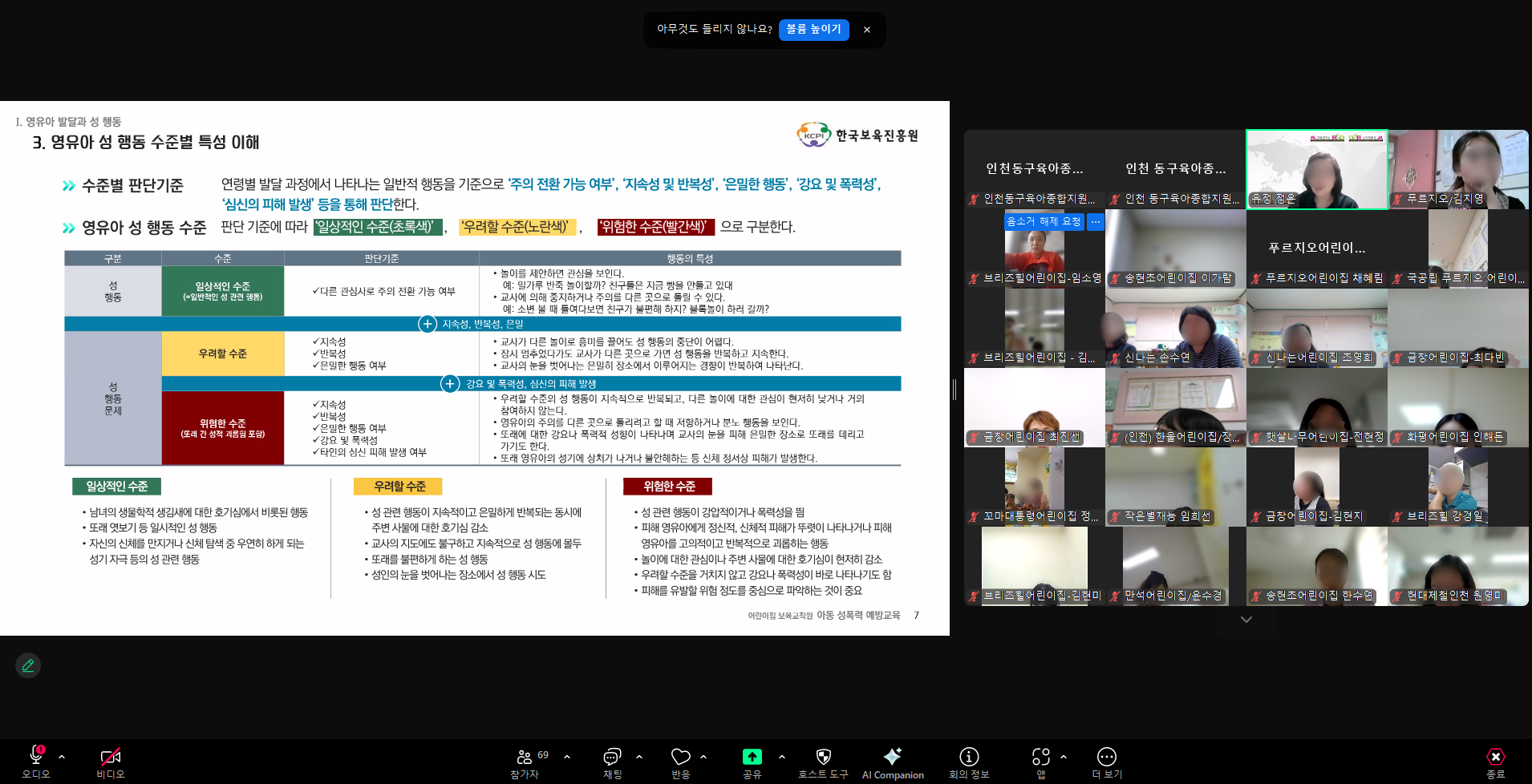Unmute the microphone with the 오디오 button

[35, 758]
